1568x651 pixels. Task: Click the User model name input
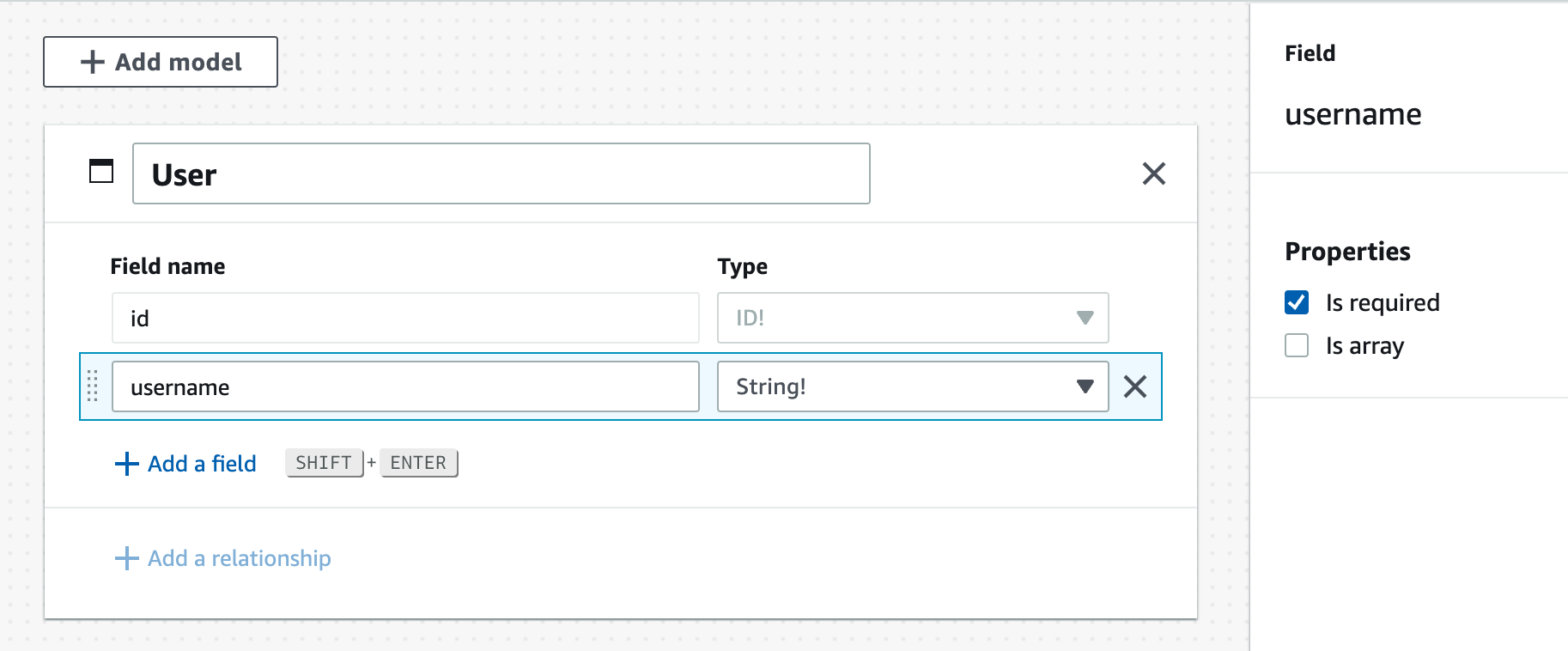(x=501, y=173)
